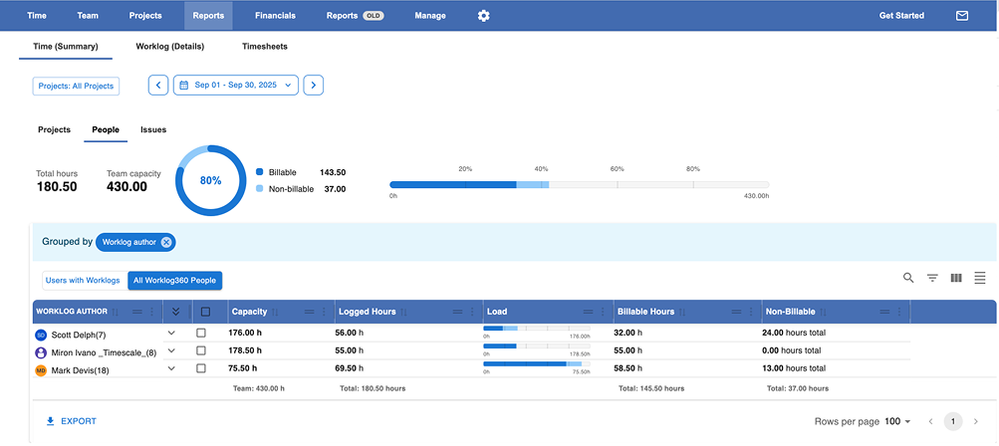
Task: Remove the Worklog author grouping chip
Action: point(166,242)
